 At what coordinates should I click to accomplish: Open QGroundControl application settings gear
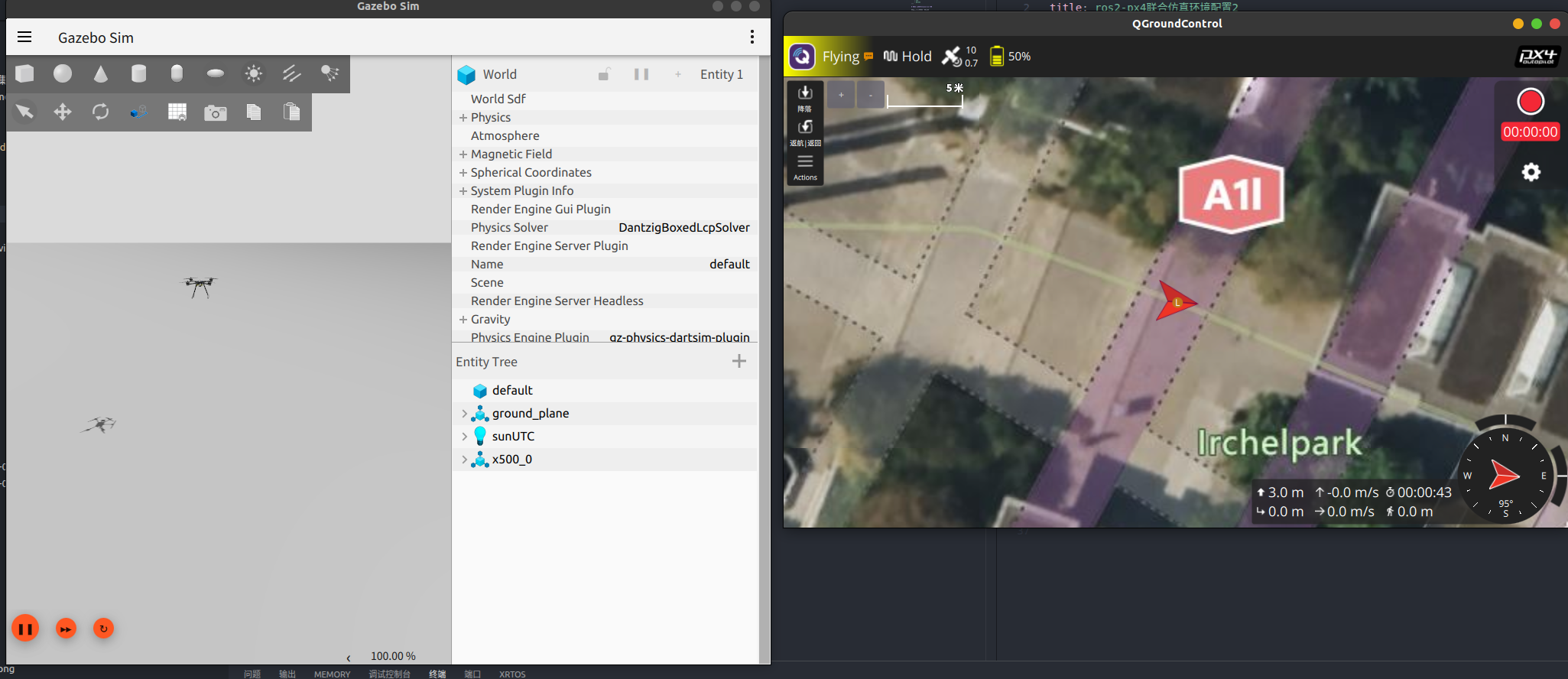pos(1531,172)
